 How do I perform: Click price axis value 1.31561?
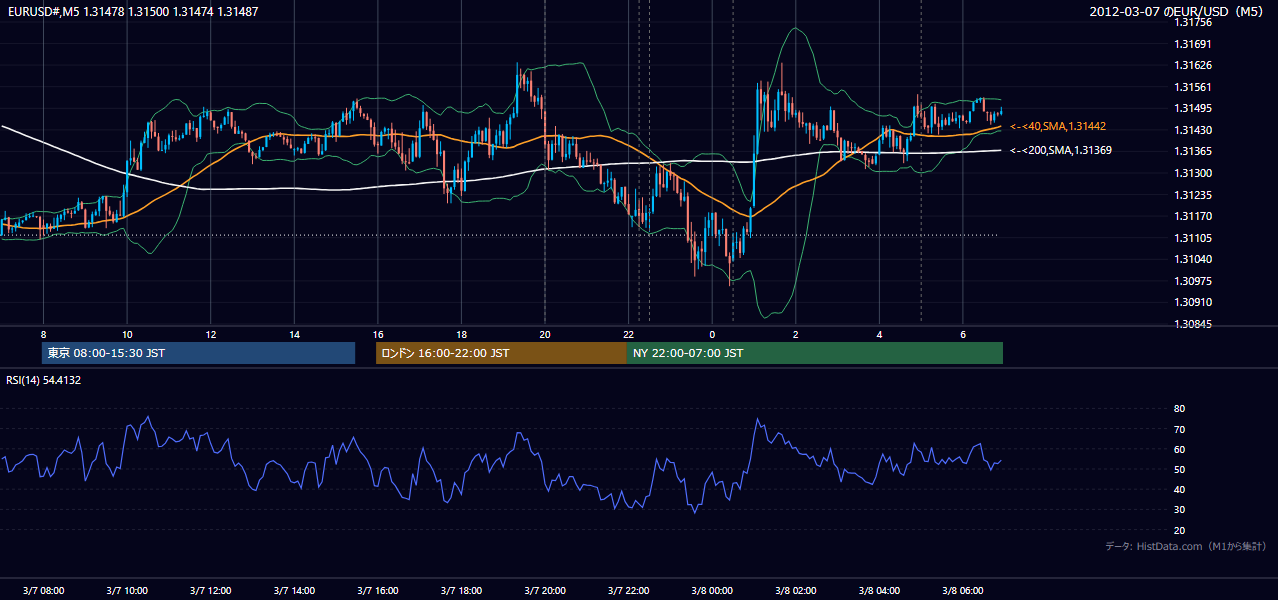pos(1192,87)
